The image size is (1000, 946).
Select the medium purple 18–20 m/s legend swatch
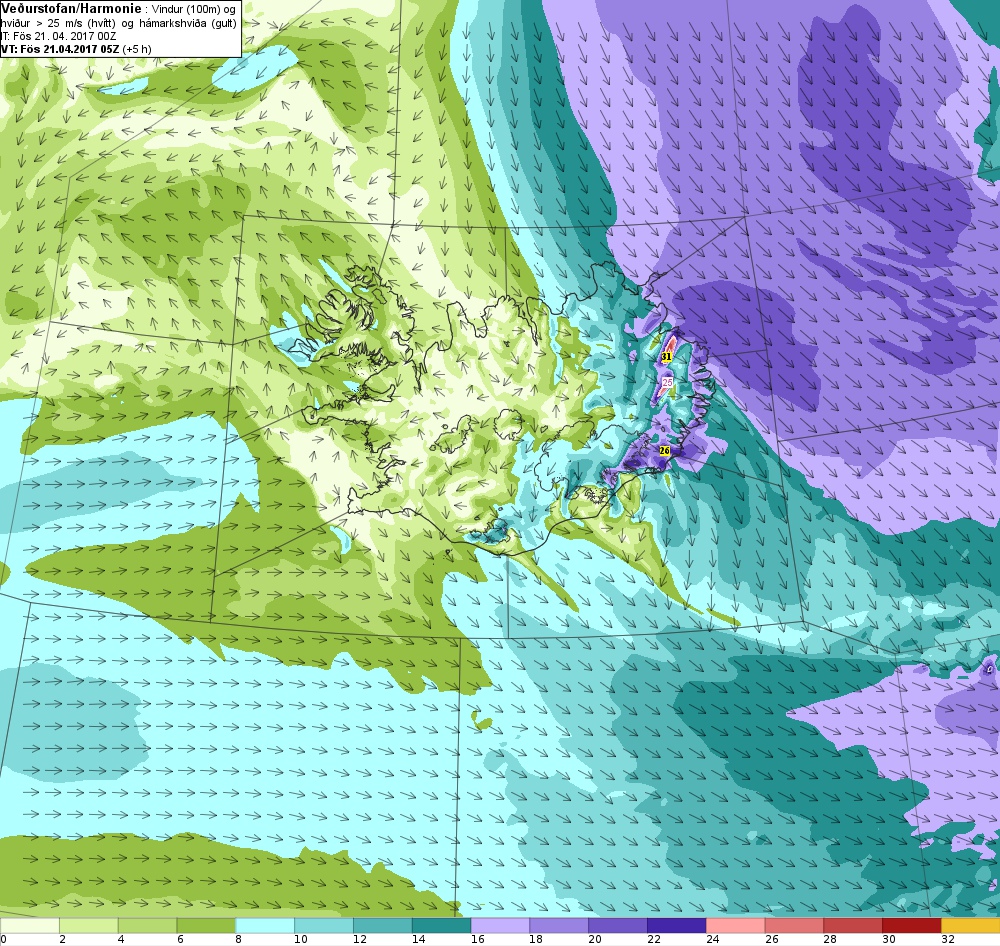pyautogui.click(x=559, y=925)
